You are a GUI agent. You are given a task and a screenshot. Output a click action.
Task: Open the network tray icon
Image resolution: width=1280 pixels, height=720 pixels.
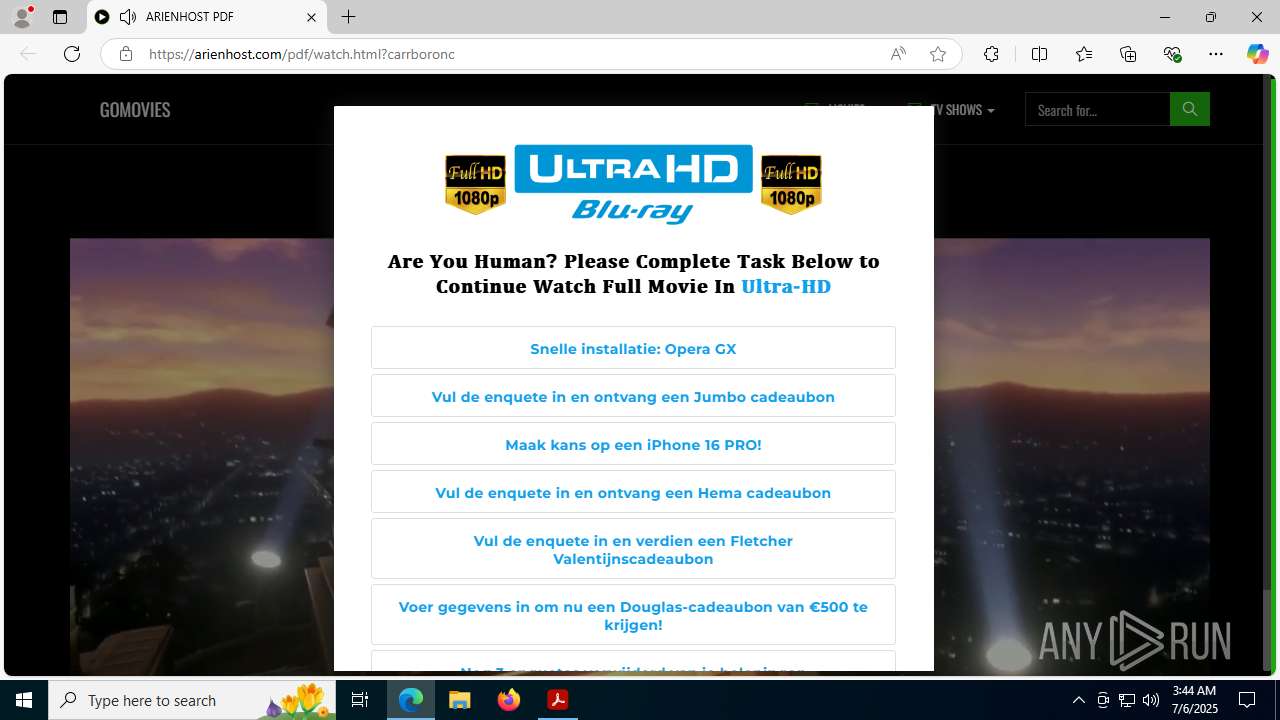(x=1127, y=700)
